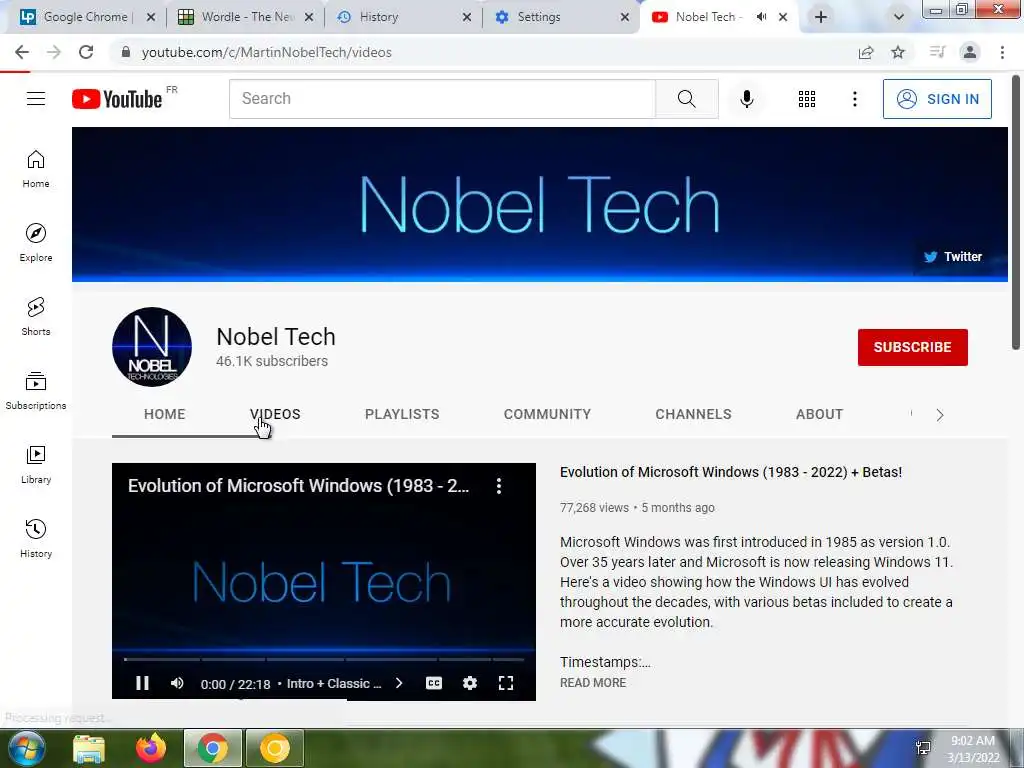The image size is (1024, 768).
Task: Launch Firefox from the taskbar
Action: pyautogui.click(x=151, y=748)
